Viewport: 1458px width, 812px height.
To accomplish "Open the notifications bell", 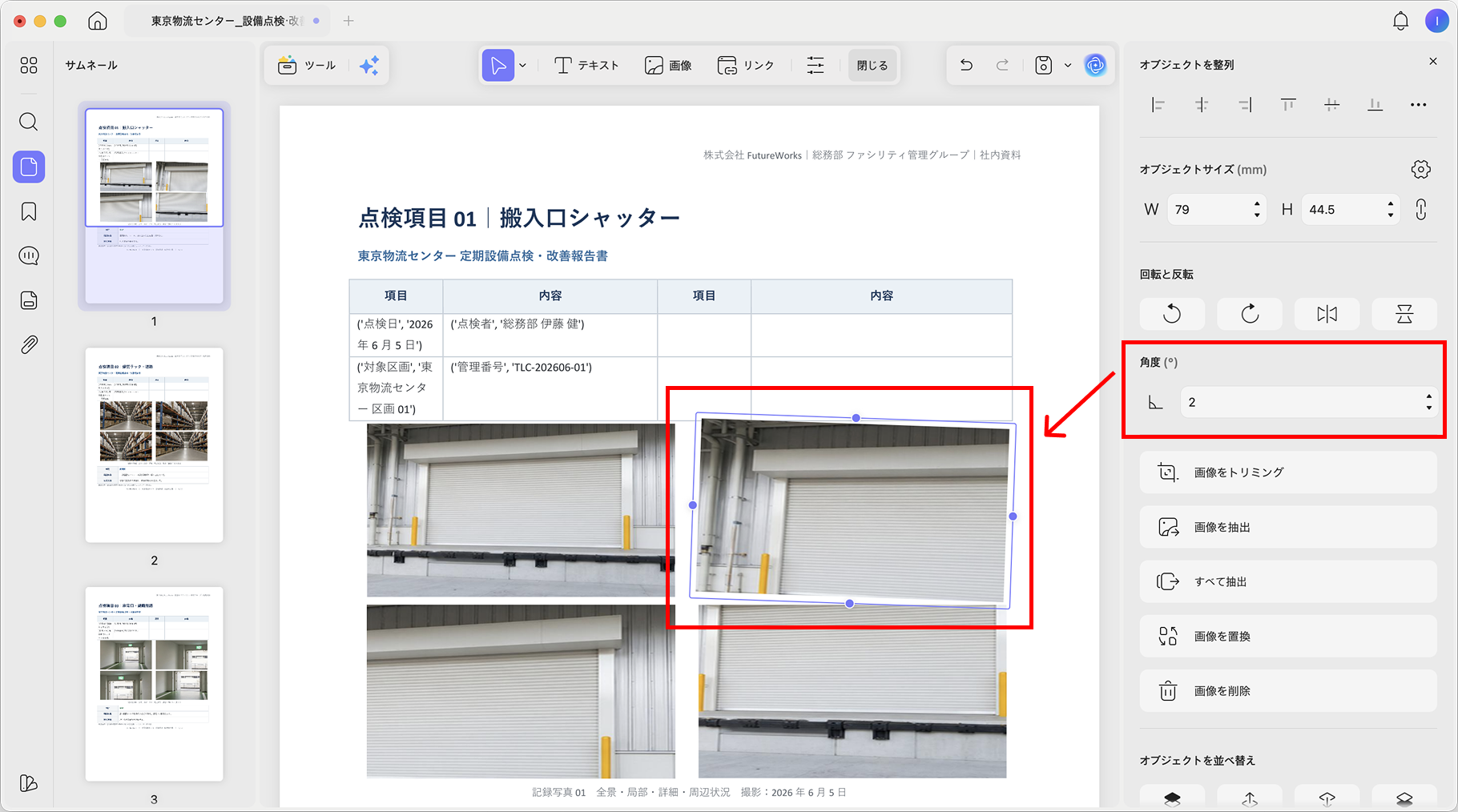I will coord(1400,21).
